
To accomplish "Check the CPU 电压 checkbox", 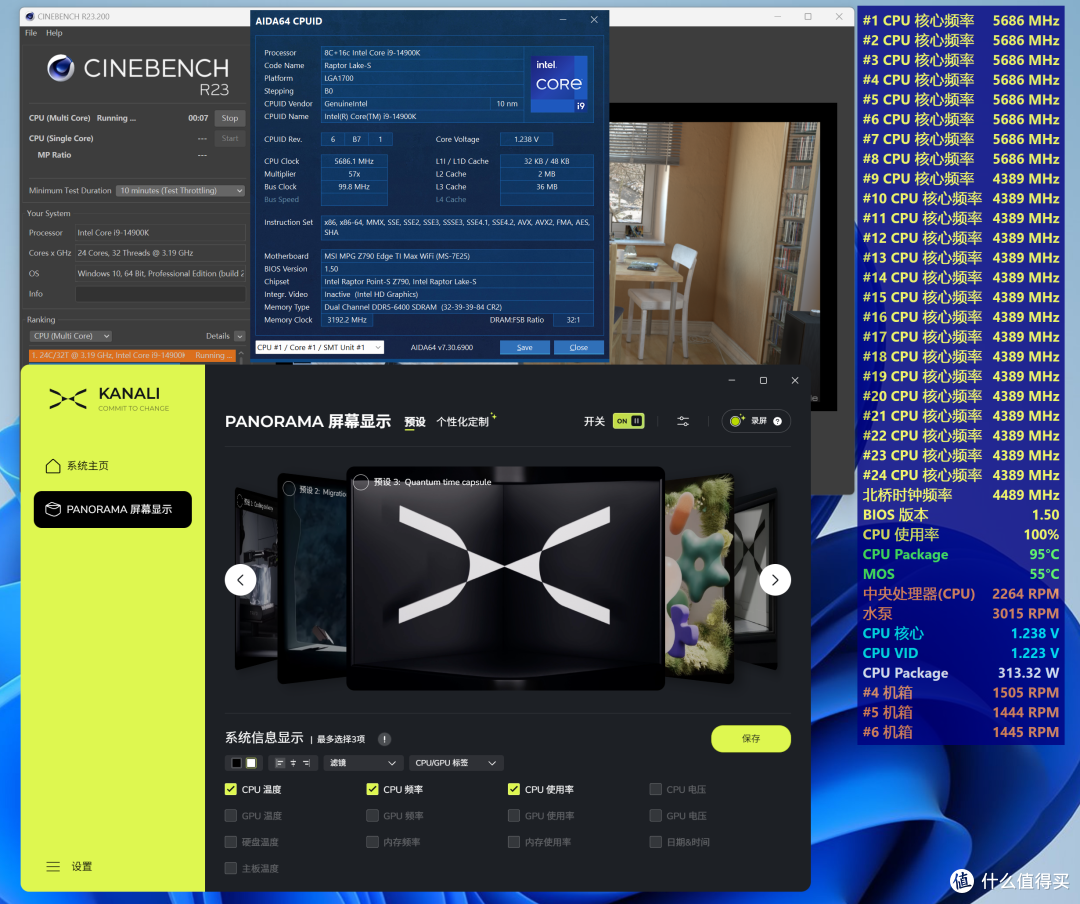I will click(x=656, y=789).
